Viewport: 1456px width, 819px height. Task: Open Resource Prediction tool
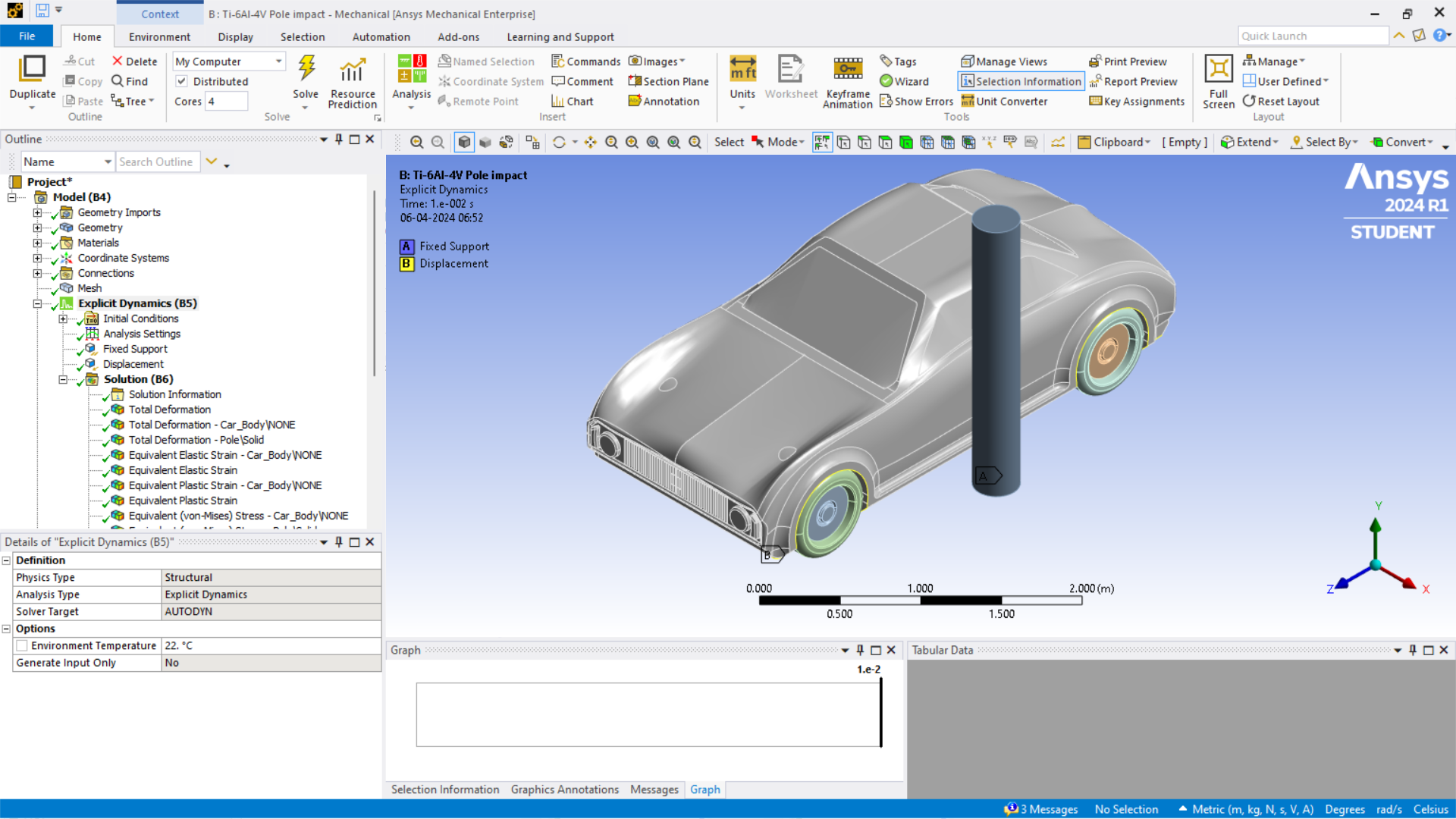[x=352, y=82]
